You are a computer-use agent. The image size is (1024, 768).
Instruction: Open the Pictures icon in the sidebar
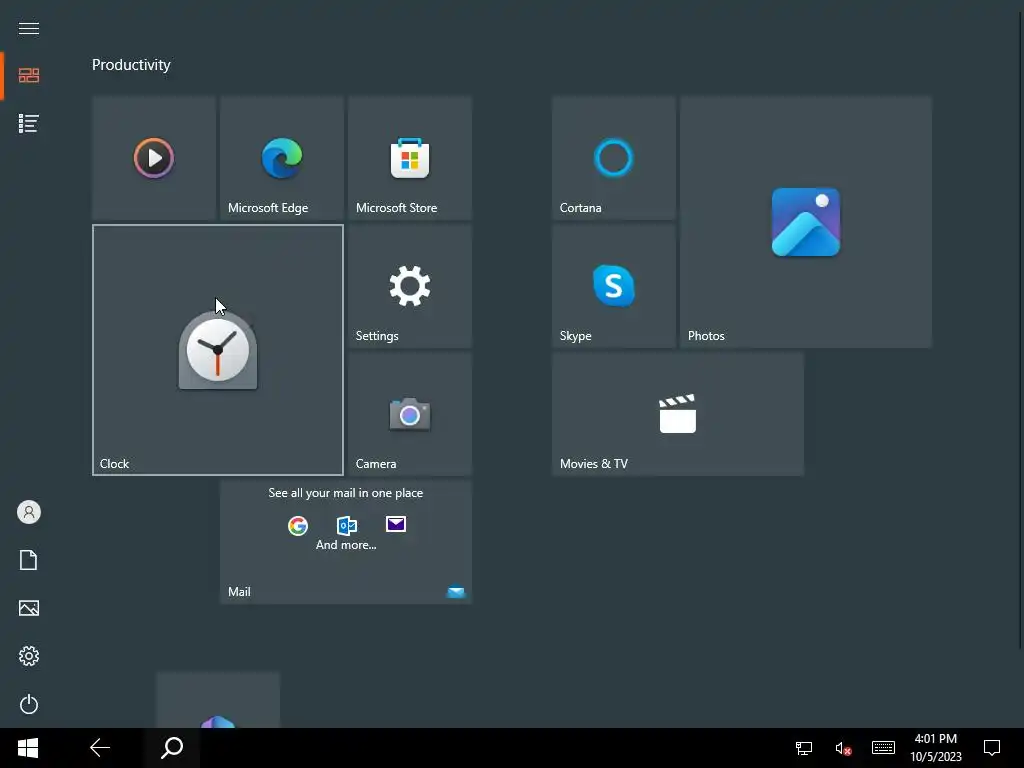29,608
